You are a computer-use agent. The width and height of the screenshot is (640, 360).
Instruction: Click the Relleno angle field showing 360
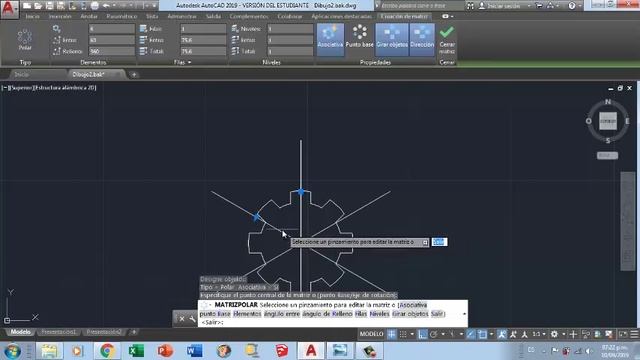pos(111,51)
